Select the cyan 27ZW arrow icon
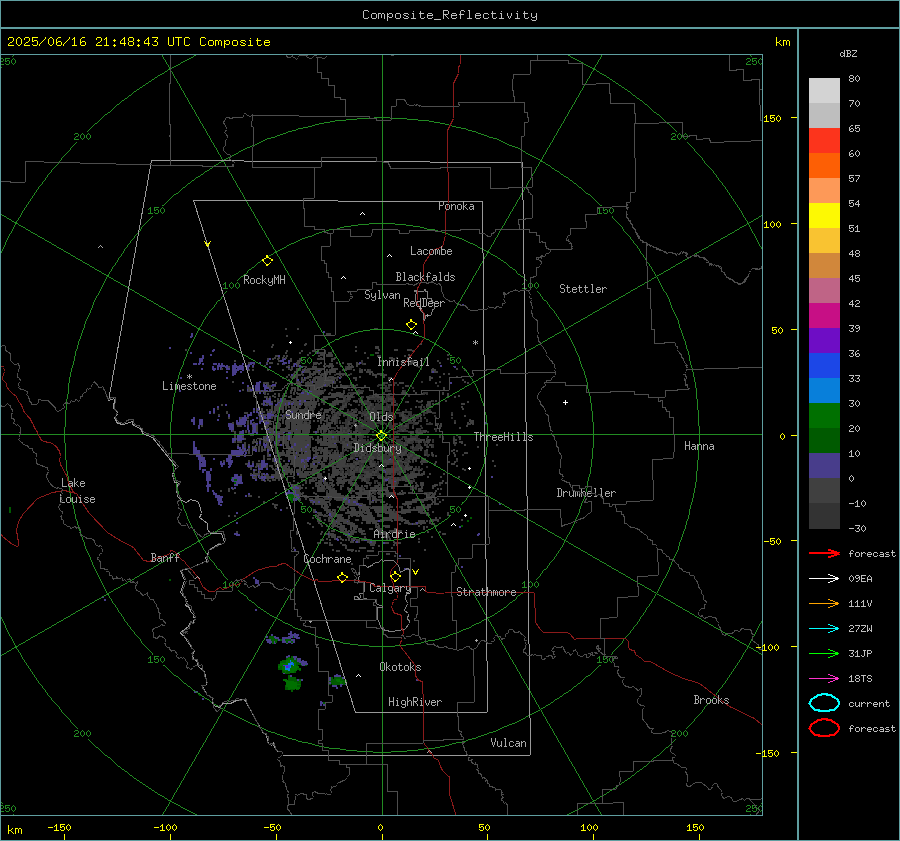This screenshot has height=841, width=900. pos(824,629)
